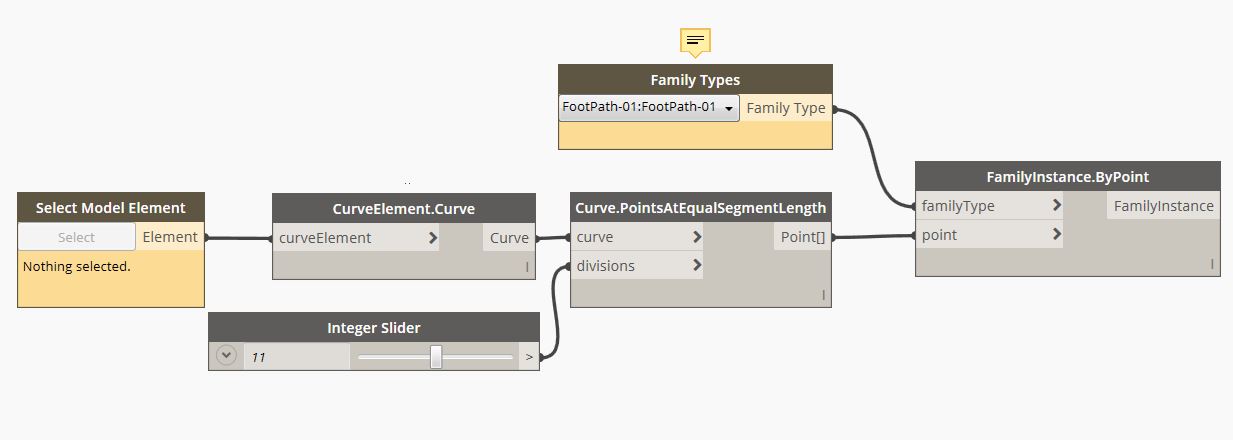The width and height of the screenshot is (1233, 440).
Task: Click the Integer Slider output port arrow
Action: [x=528, y=356]
